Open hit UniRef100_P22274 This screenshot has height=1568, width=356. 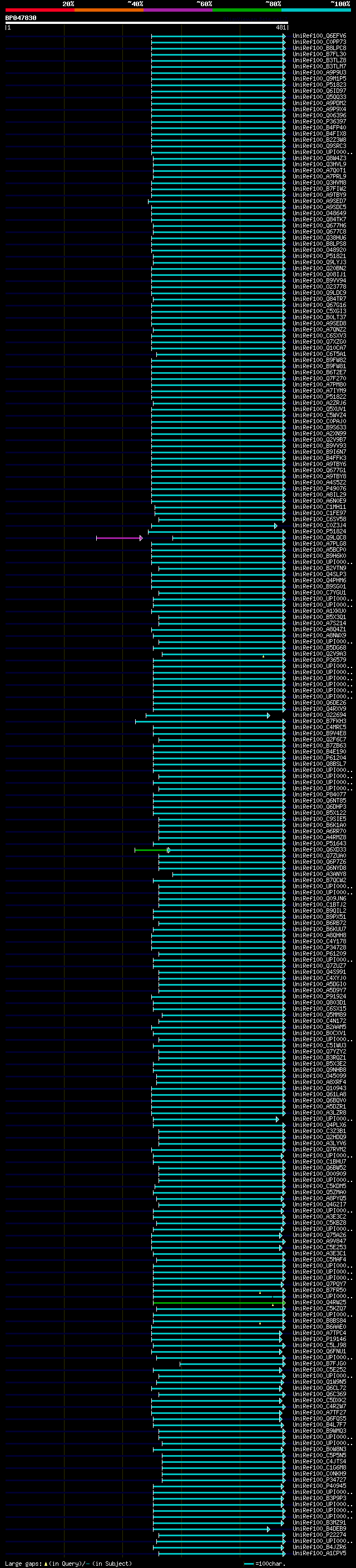[x=319, y=1535]
